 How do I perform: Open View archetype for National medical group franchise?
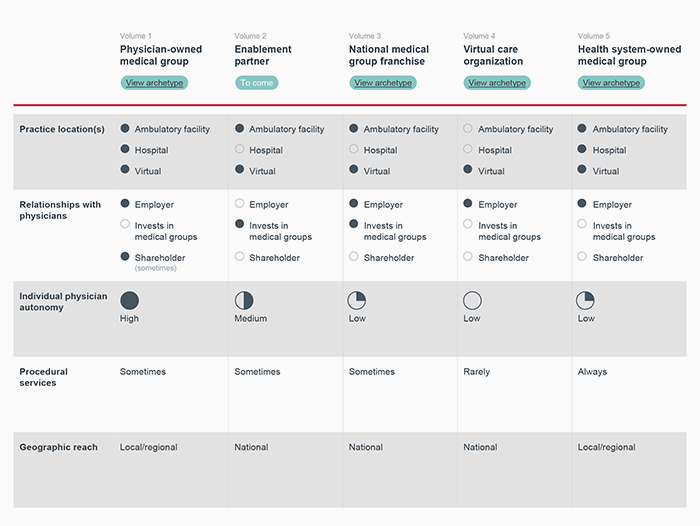pos(383,83)
